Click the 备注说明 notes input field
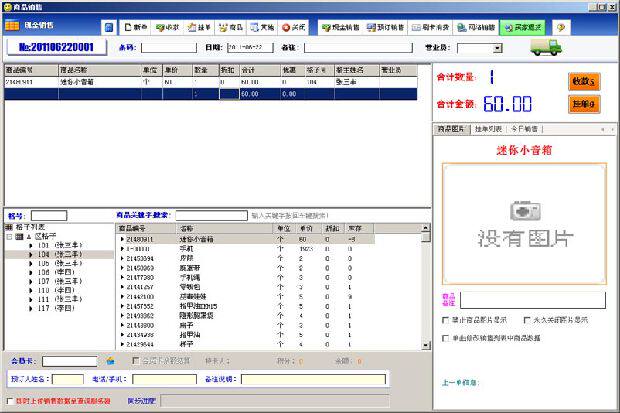Image resolution: width=620 pixels, height=413 pixels. (314, 379)
